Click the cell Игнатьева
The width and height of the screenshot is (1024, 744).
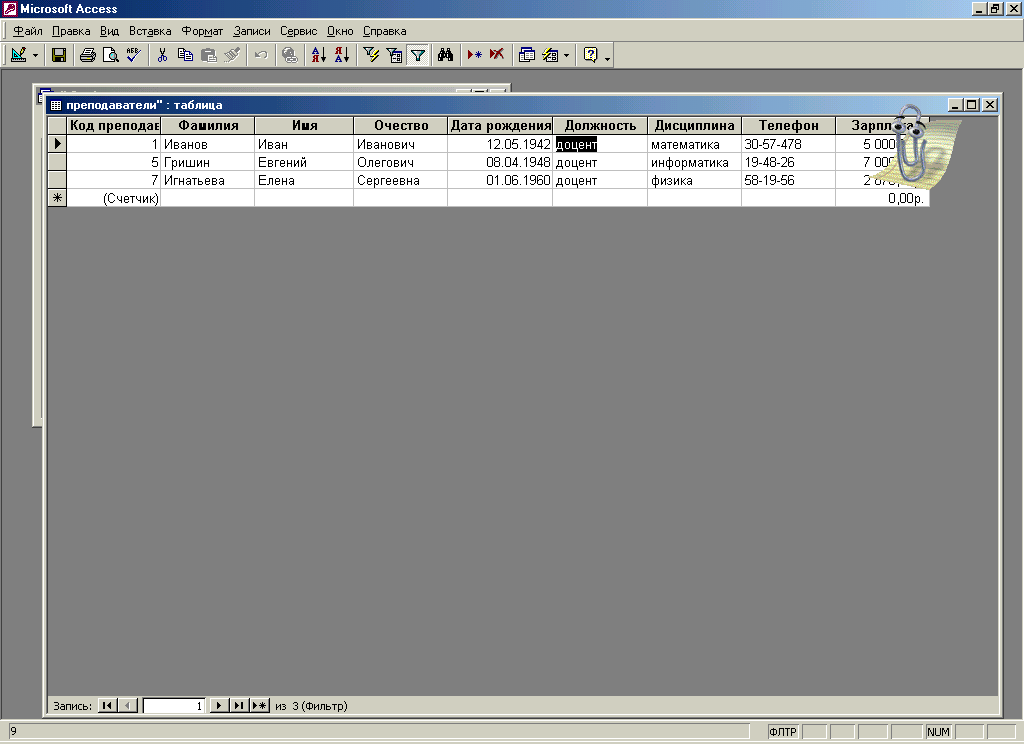click(208, 180)
